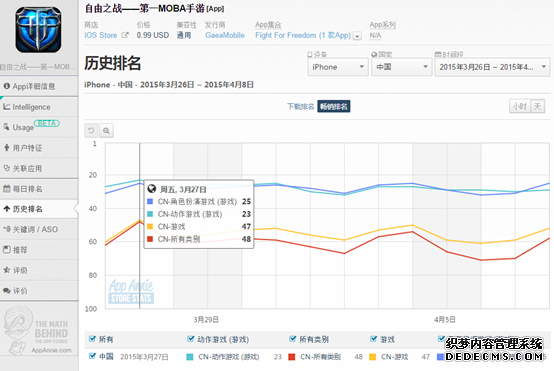This screenshot has height=371, width=554.
Task: Click the speech bubble icon beside 评价
Action: tap(6, 290)
